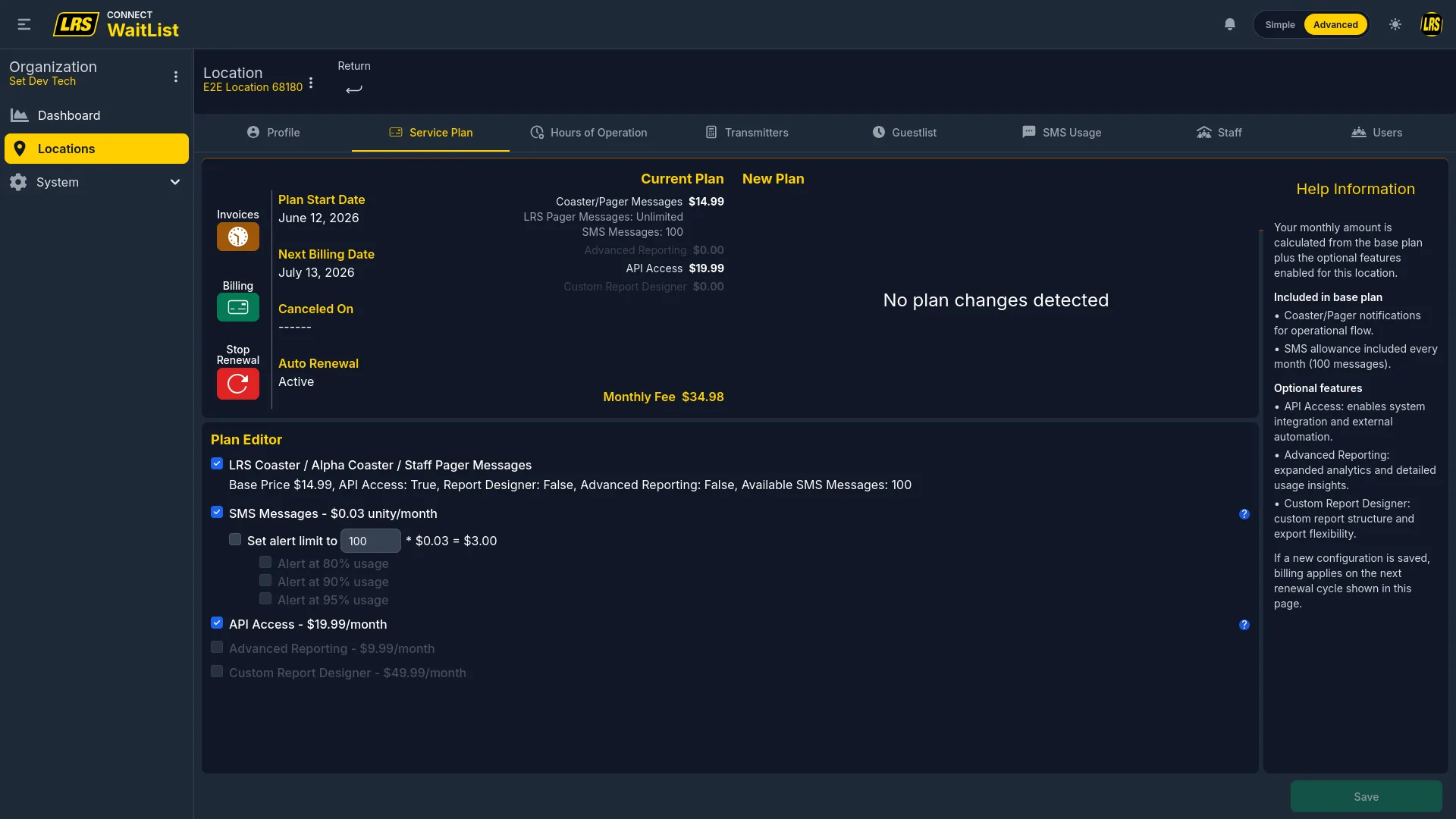Click the Dashboard sidebar item
Screen dimensions: 1456x819
96,115
